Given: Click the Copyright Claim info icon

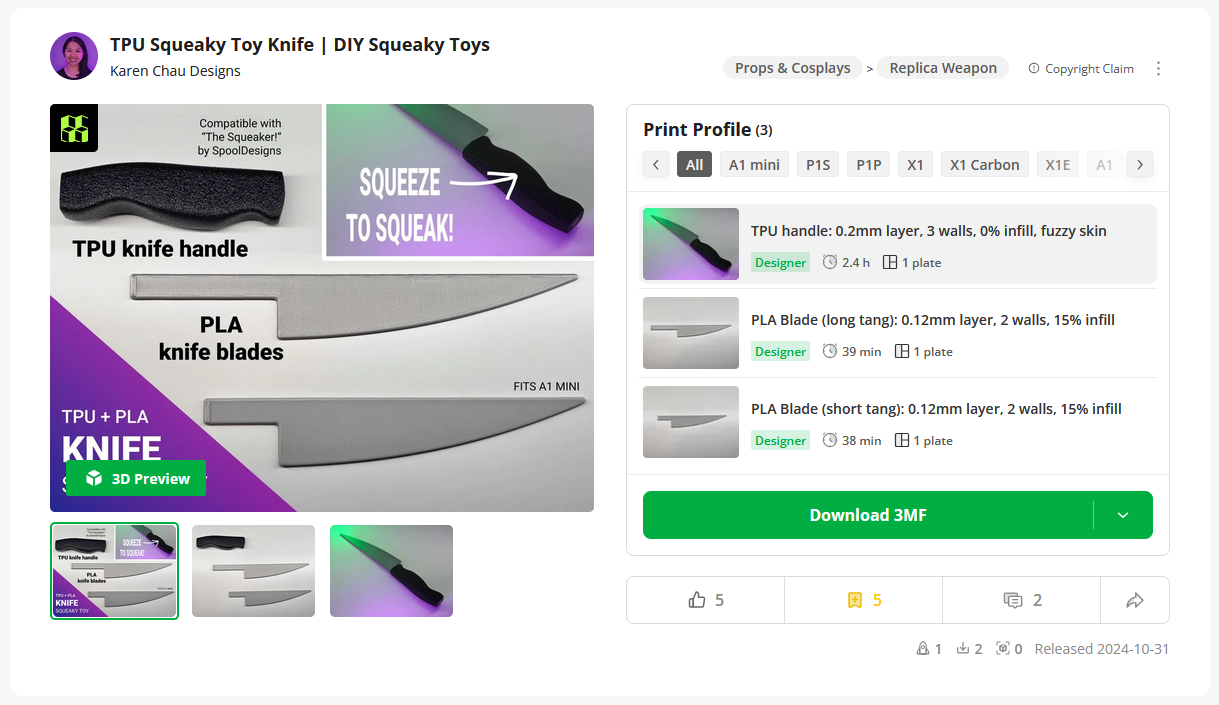Looking at the screenshot, I should [1034, 69].
